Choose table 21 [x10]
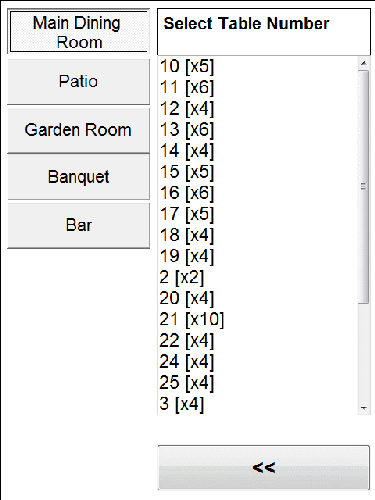The width and height of the screenshot is (375, 500). [x=258, y=319]
